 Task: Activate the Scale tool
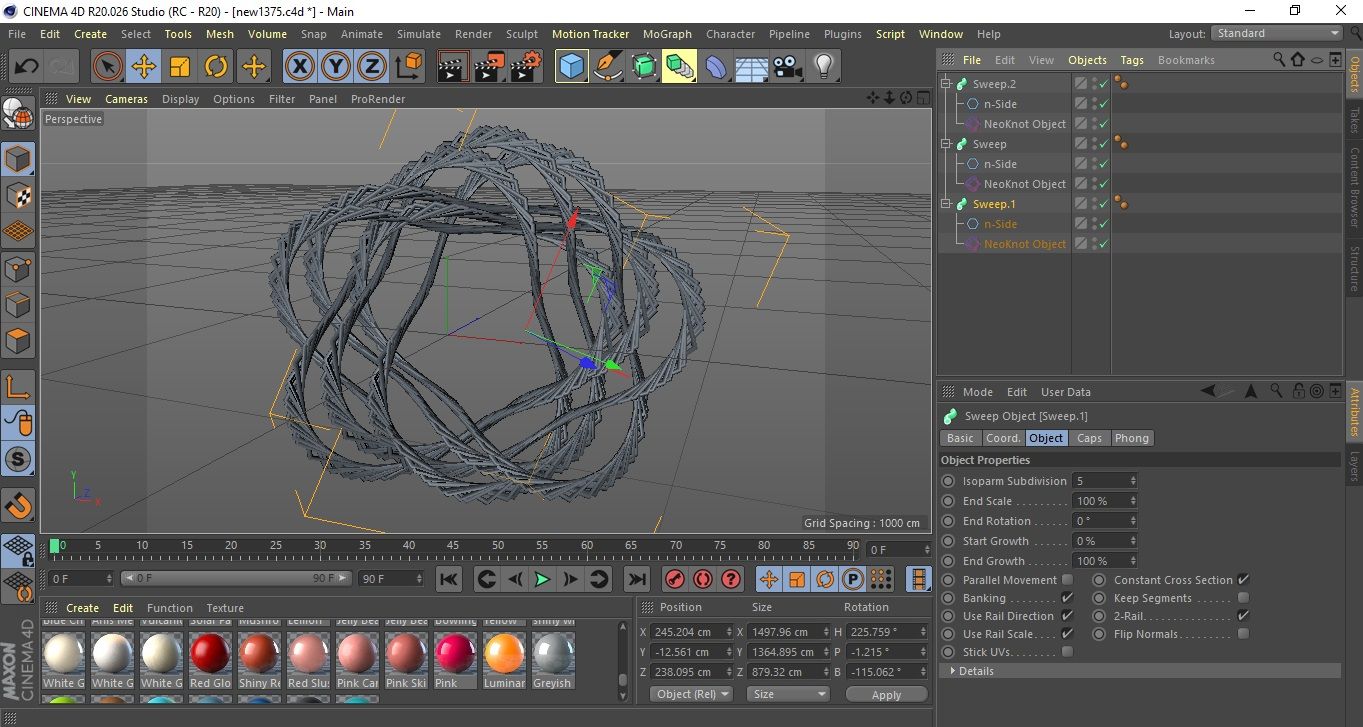click(180, 67)
